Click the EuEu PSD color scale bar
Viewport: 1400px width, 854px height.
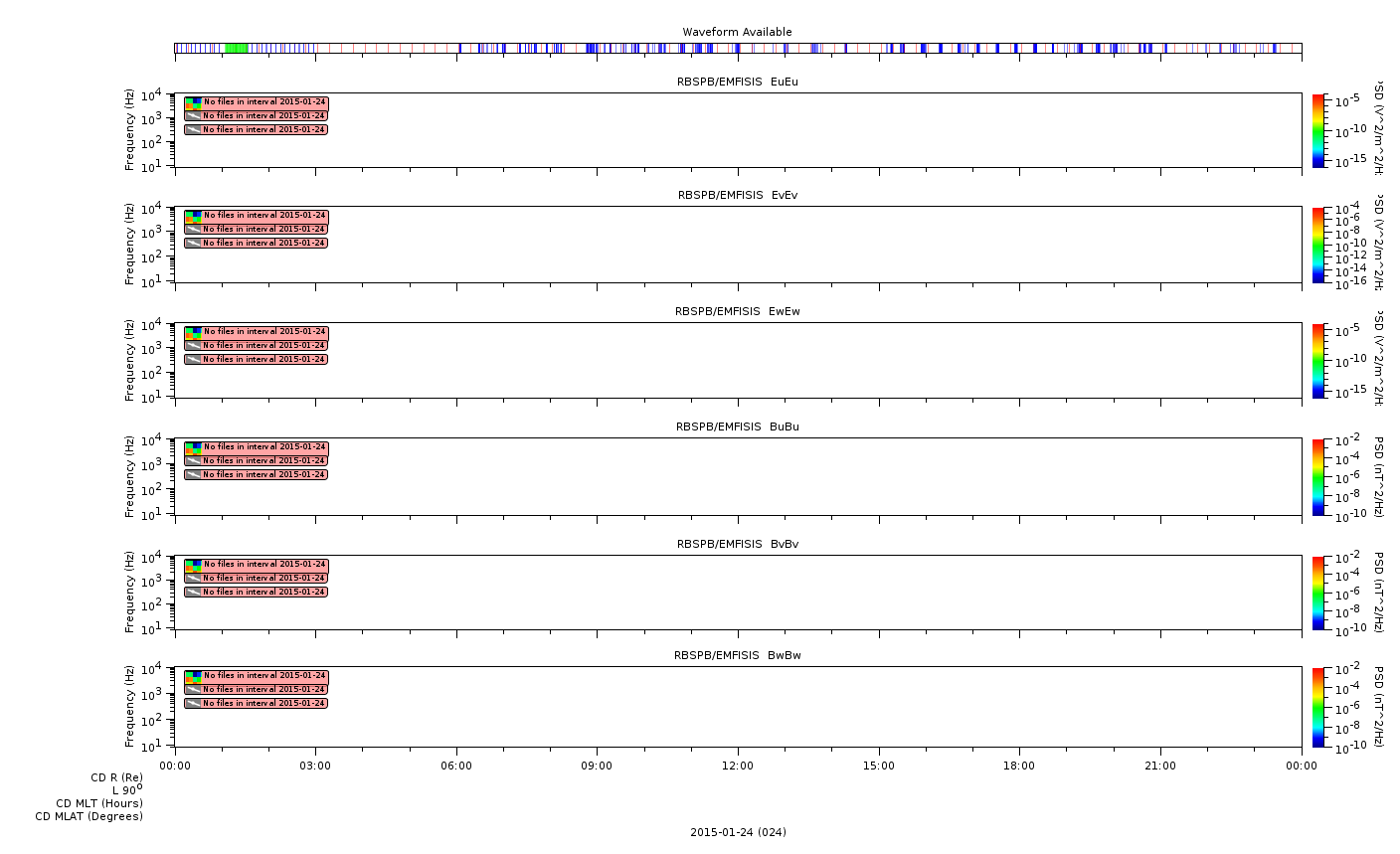point(1318,130)
